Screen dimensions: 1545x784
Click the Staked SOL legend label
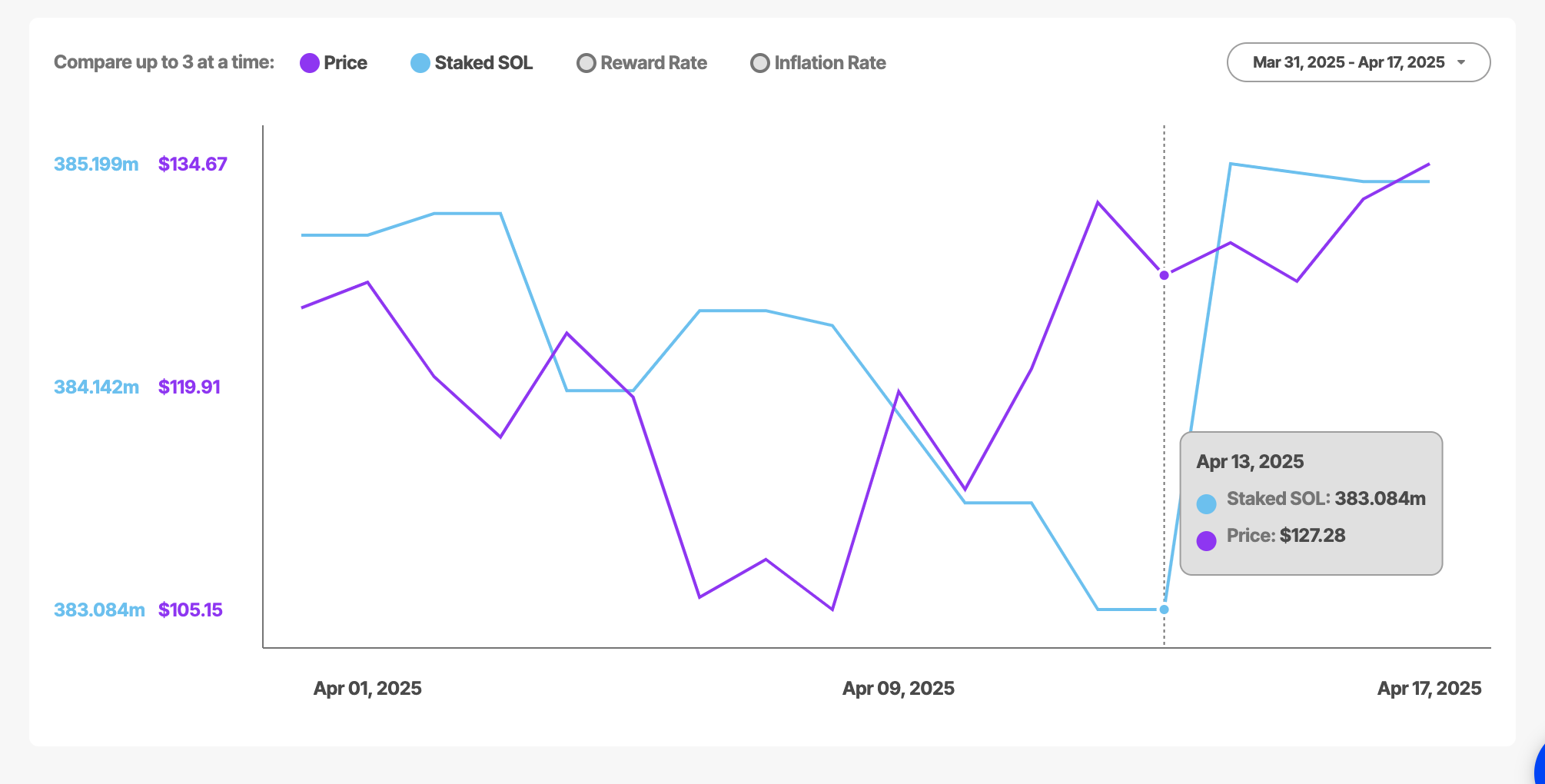pyautogui.click(x=483, y=63)
